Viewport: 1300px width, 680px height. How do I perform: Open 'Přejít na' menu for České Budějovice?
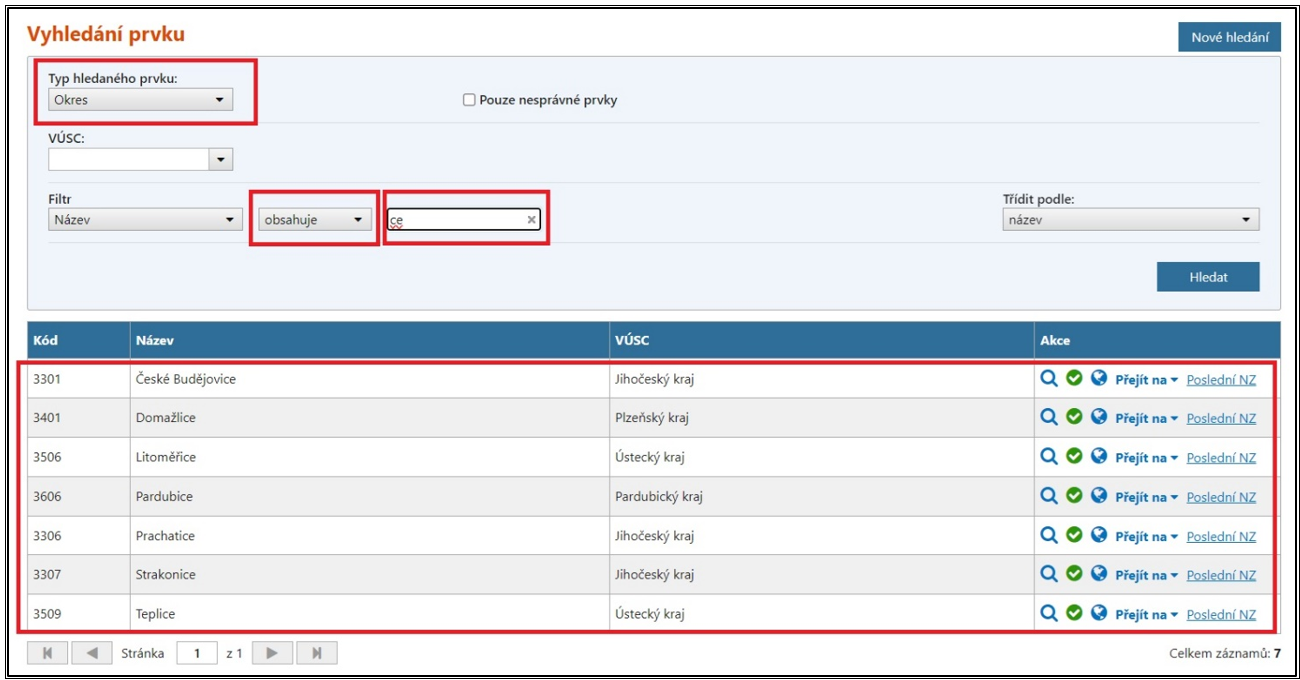click(x=1146, y=380)
